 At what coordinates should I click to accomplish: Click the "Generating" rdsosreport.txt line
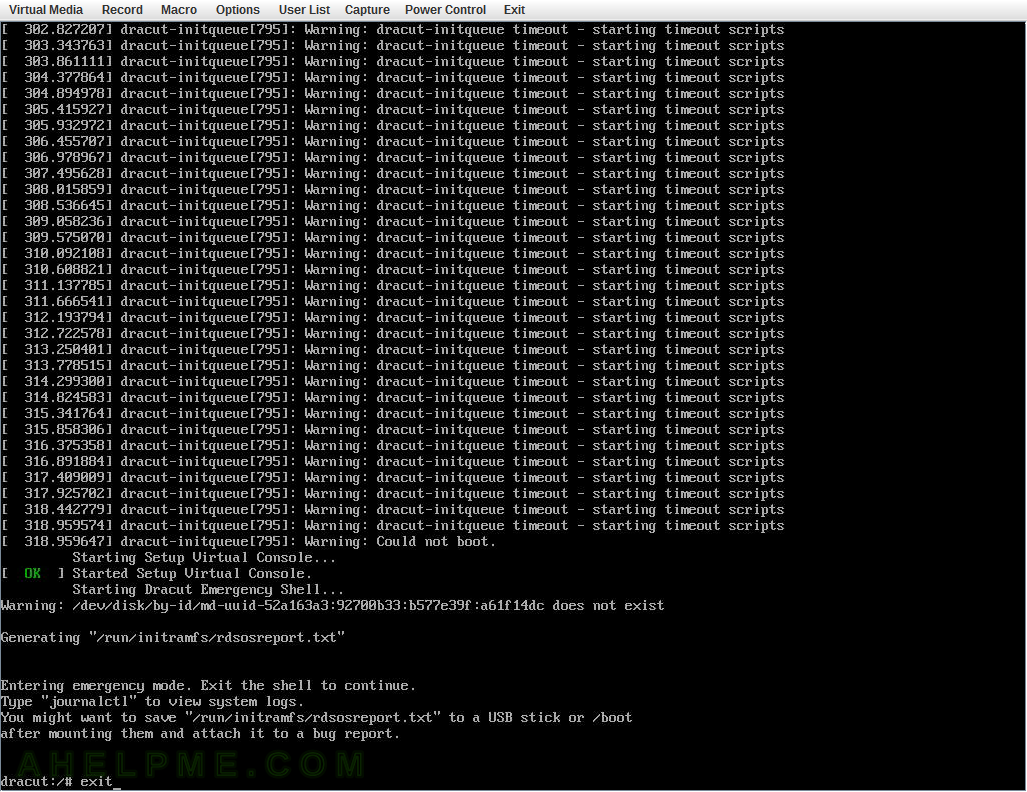click(x=173, y=637)
